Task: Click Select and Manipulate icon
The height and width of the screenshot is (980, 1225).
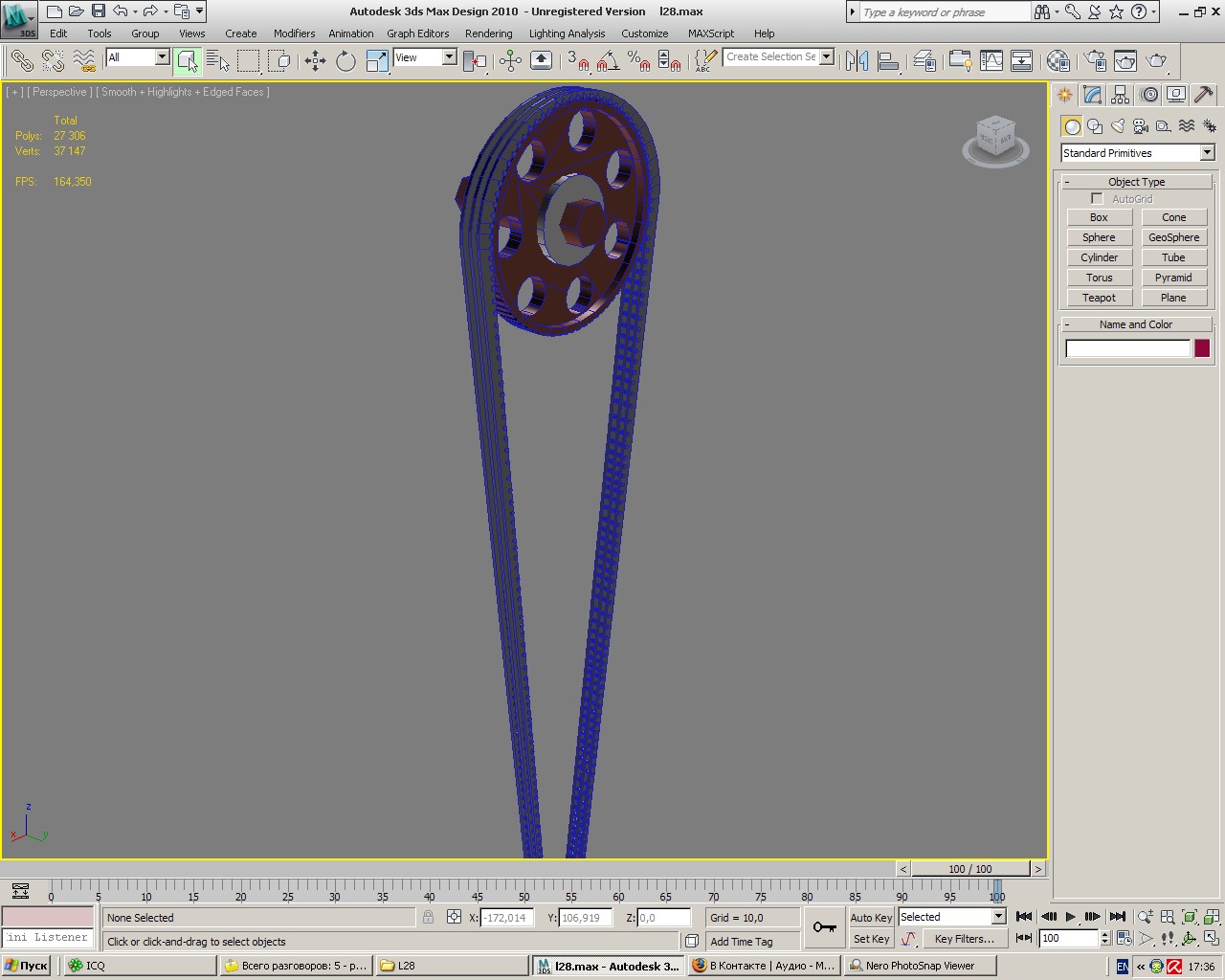Action: coord(510,61)
